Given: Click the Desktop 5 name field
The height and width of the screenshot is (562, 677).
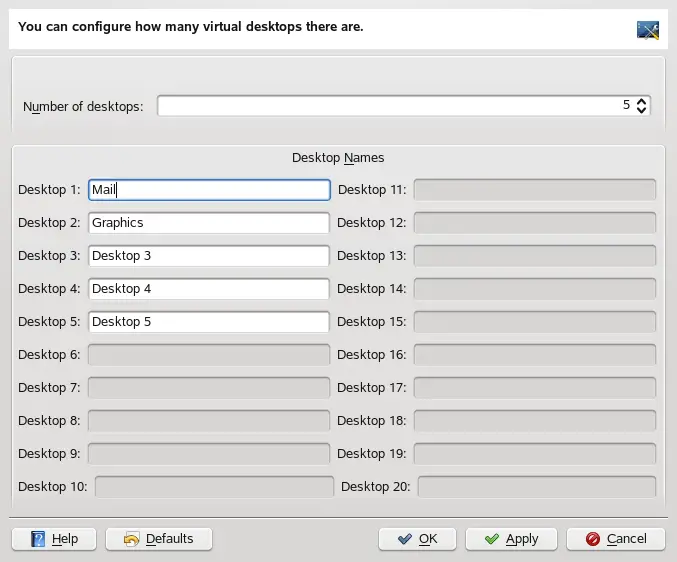Looking at the screenshot, I should pos(209,321).
